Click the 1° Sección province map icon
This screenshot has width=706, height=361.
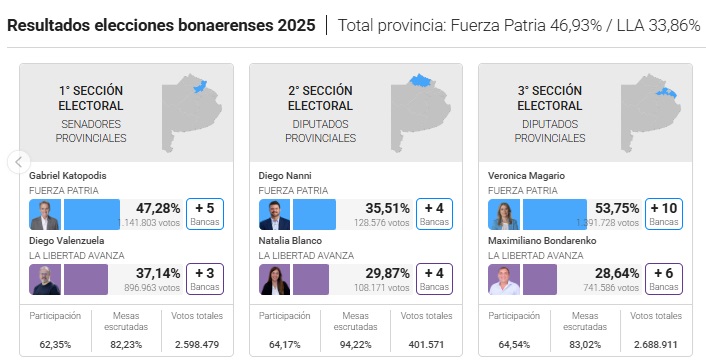click(x=191, y=113)
